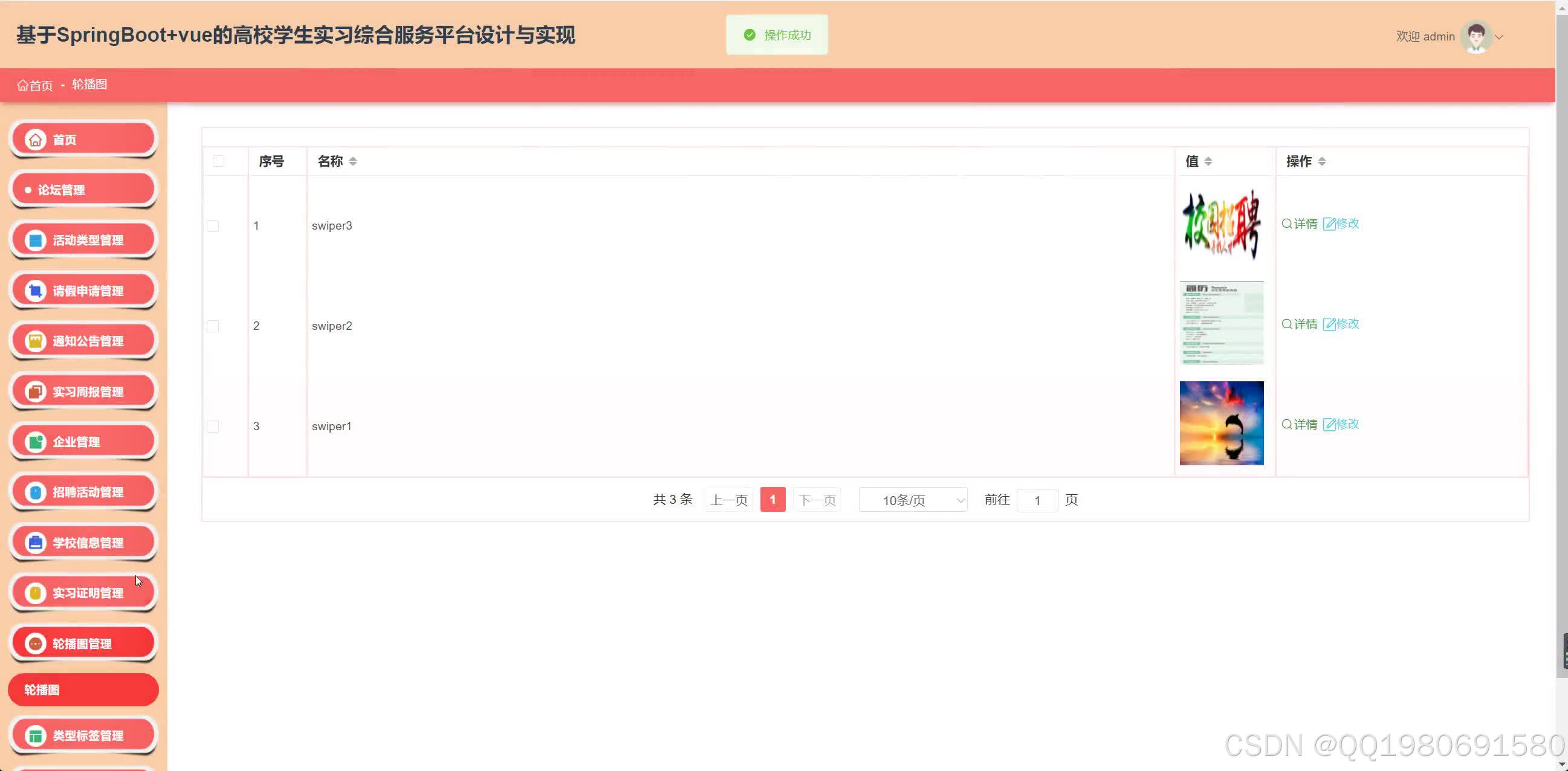Click the 通知公告管理 yellow icon
Image resolution: width=1568 pixels, height=771 pixels.
(x=35, y=341)
